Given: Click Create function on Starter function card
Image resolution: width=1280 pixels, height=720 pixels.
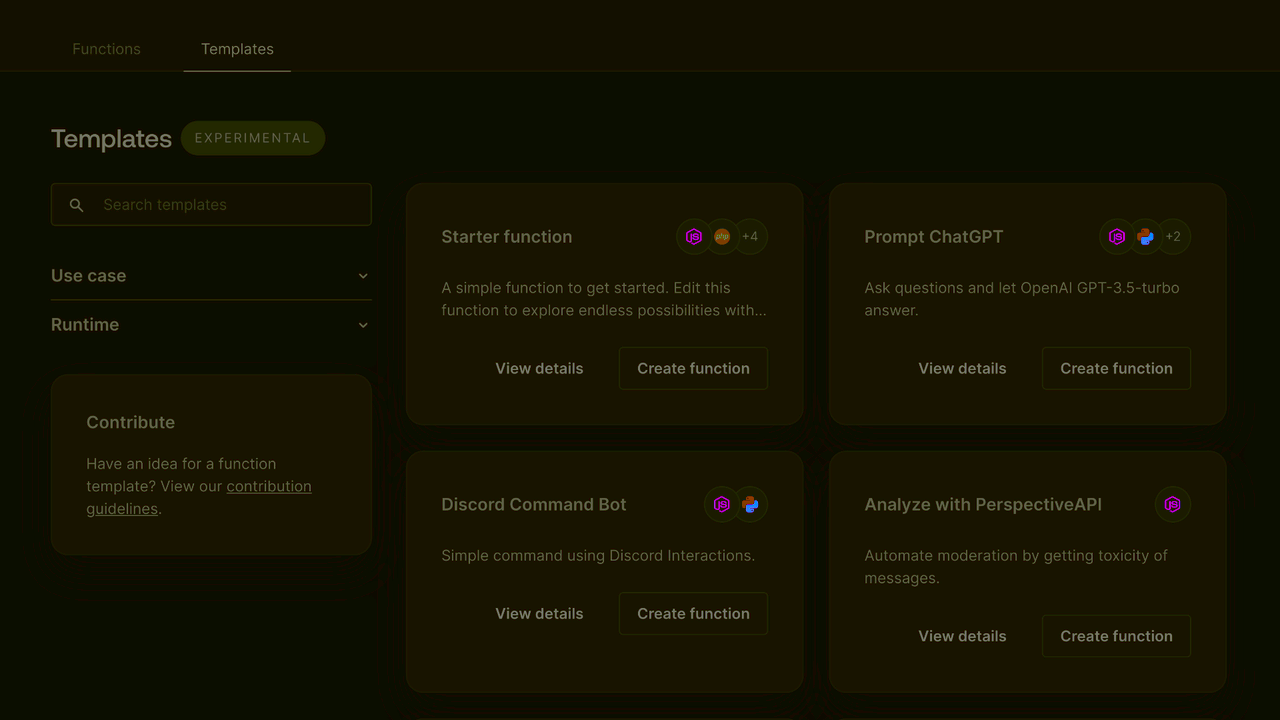Looking at the screenshot, I should tap(692, 368).
